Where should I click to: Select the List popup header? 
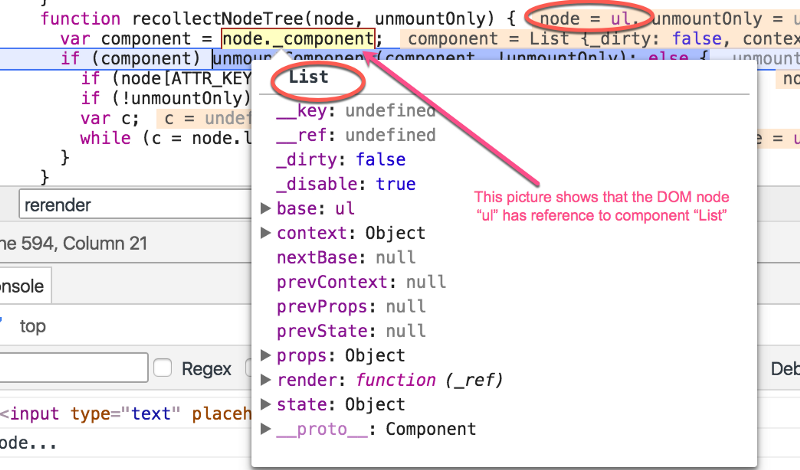click(308, 77)
